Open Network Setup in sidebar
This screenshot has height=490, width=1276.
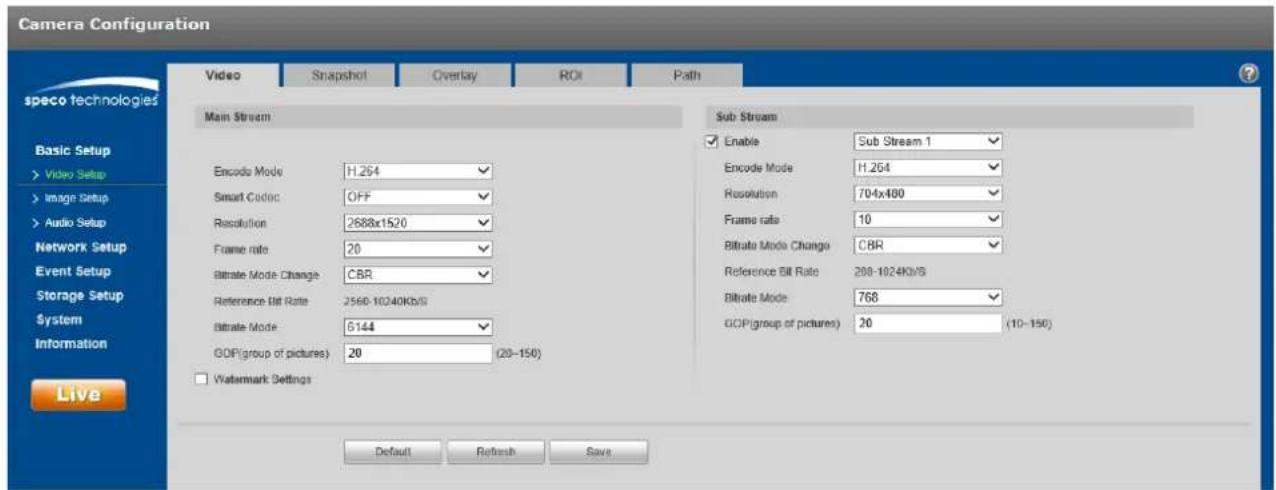coord(81,247)
